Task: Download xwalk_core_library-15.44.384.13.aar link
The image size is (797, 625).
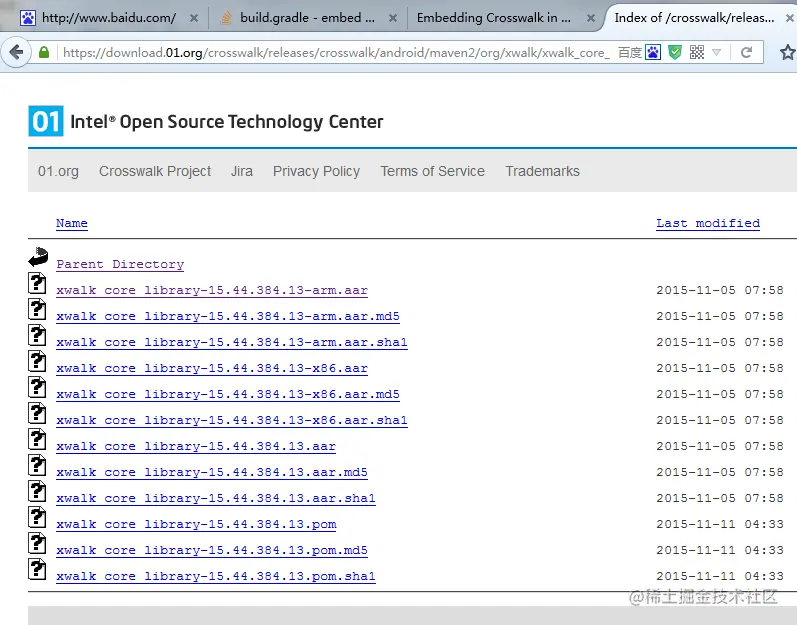Action: 196,446
